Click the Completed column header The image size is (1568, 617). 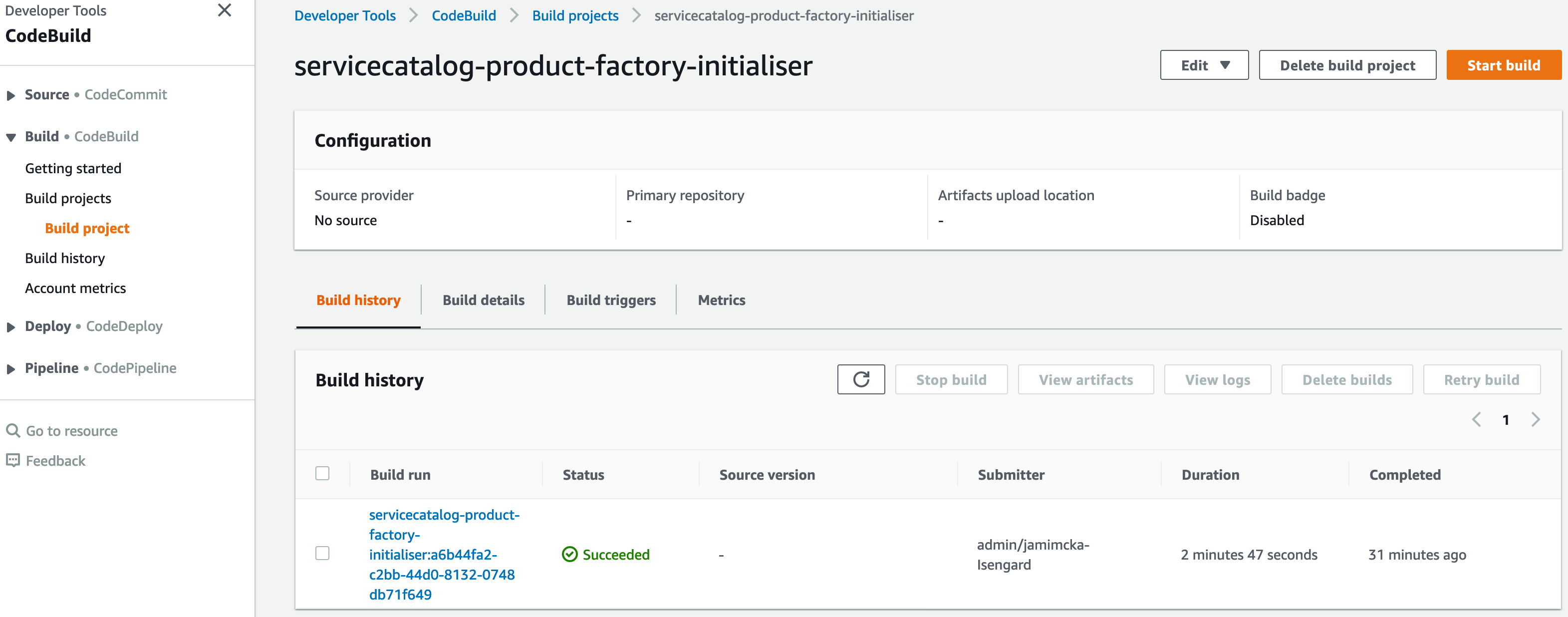click(1405, 474)
